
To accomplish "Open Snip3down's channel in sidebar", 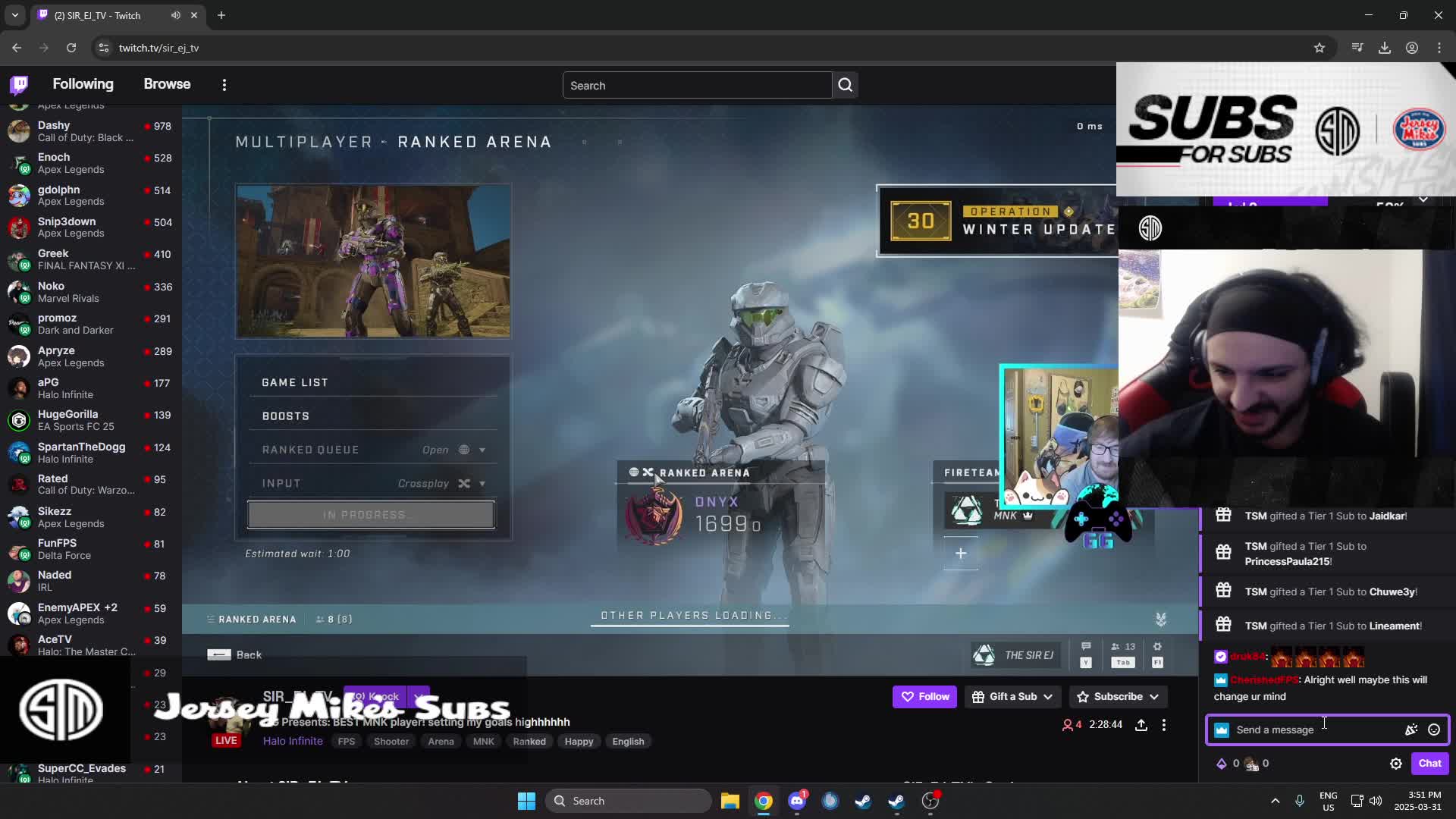I will [x=90, y=227].
